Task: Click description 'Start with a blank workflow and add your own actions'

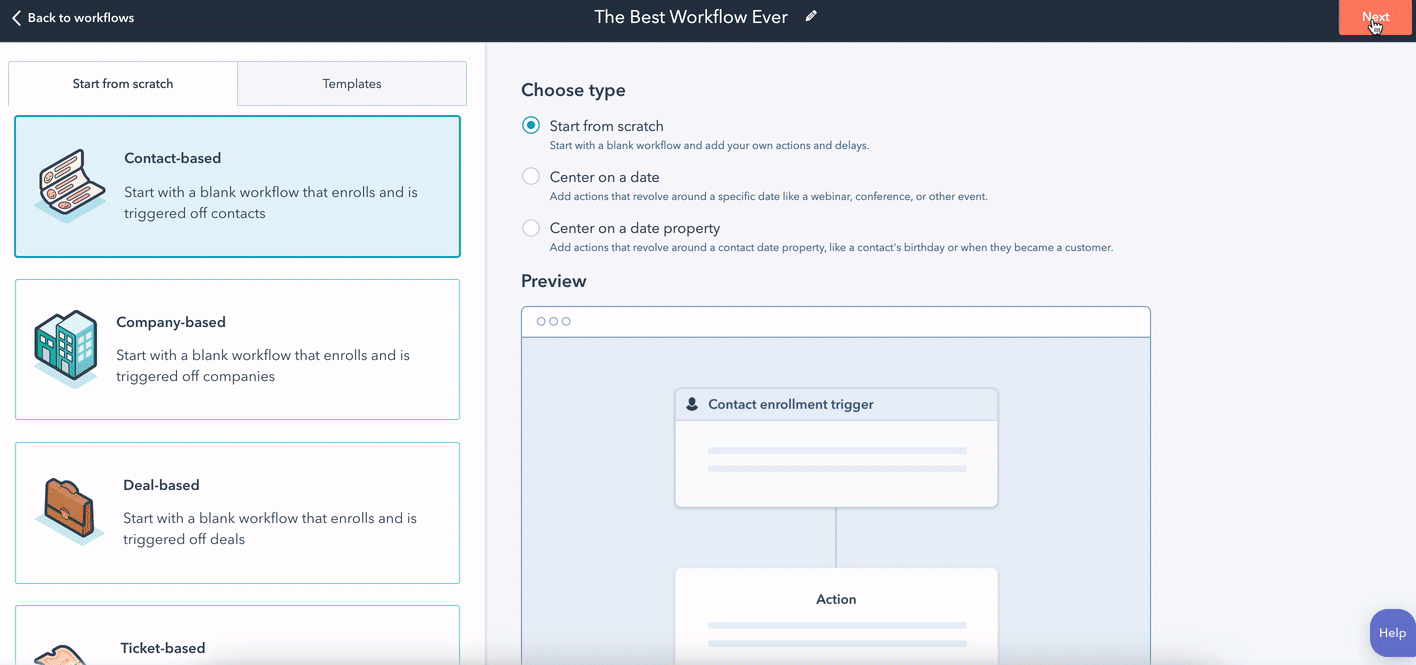Action: tap(709, 145)
